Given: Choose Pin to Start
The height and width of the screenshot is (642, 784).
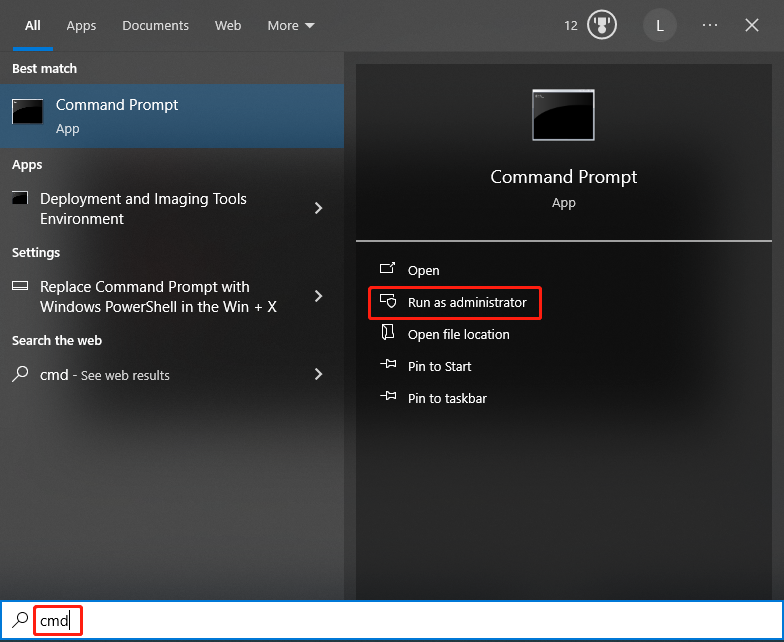Looking at the screenshot, I should coord(439,366).
